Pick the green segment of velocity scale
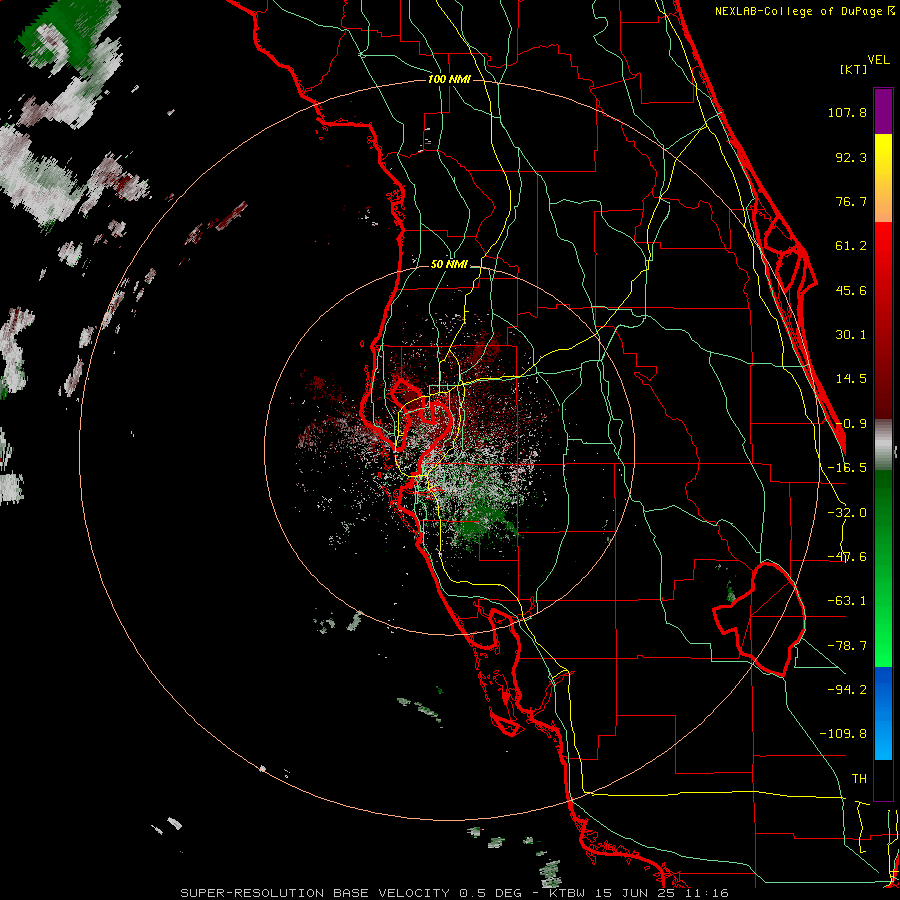Viewport: 900px width, 900px height. (883, 568)
